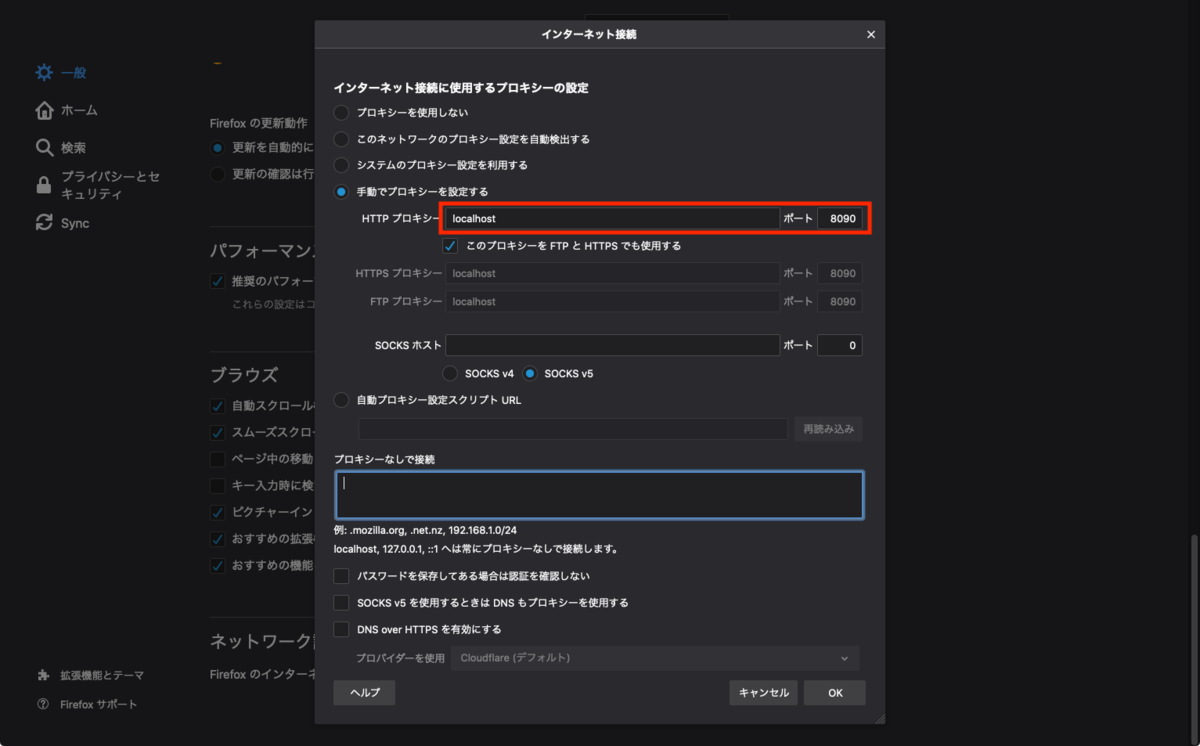This screenshot has height=746, width=1200.
Task: Confirm settings with the OK button
Action: (x=835, y=693)
